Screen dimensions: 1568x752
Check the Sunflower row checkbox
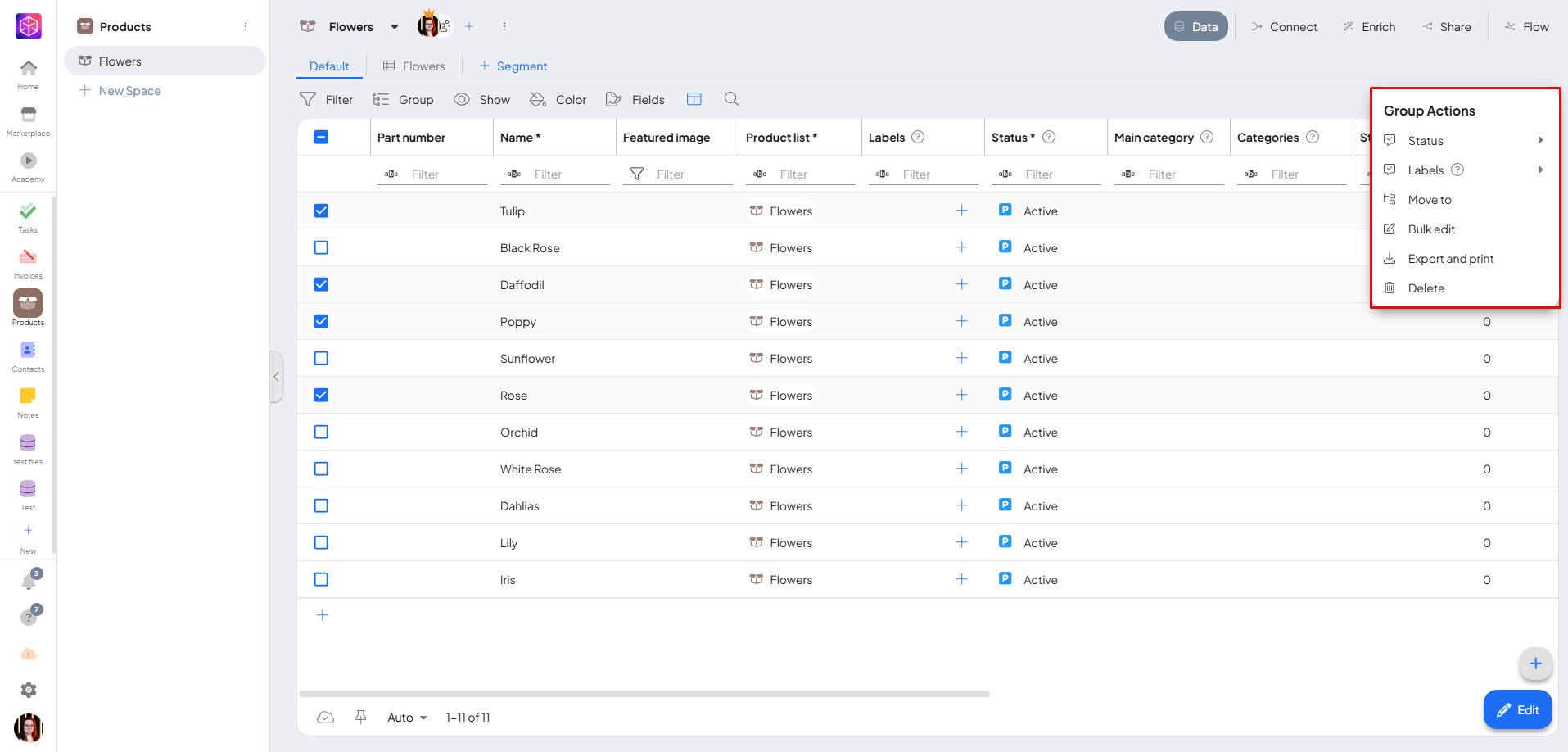tap(321, 358)
